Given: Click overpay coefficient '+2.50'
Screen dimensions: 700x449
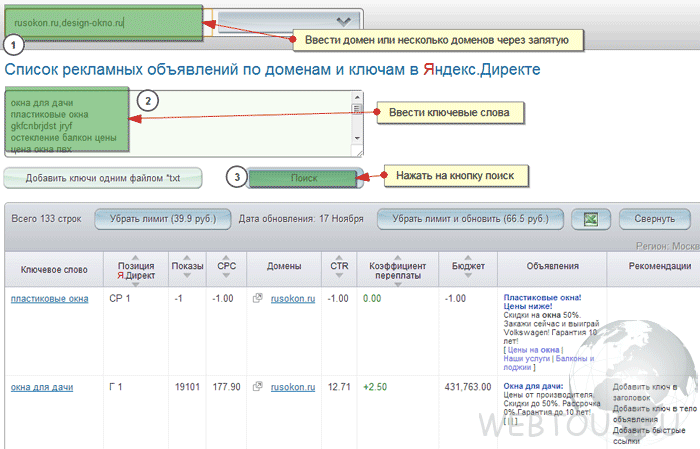Looking at the screenshot, I should pos(375,387).
